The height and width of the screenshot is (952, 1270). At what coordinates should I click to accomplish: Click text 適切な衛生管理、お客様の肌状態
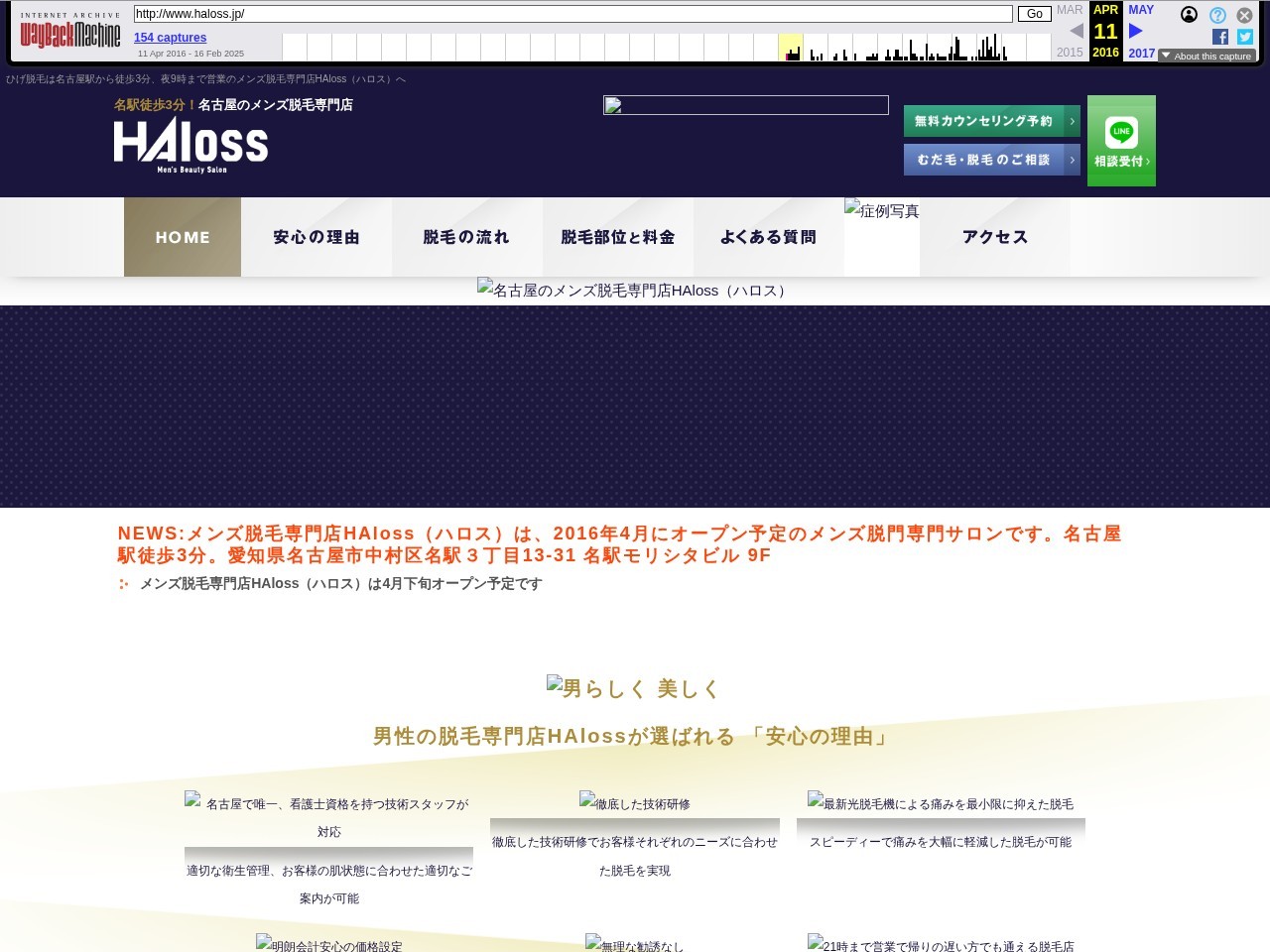[x=329, y=885]
